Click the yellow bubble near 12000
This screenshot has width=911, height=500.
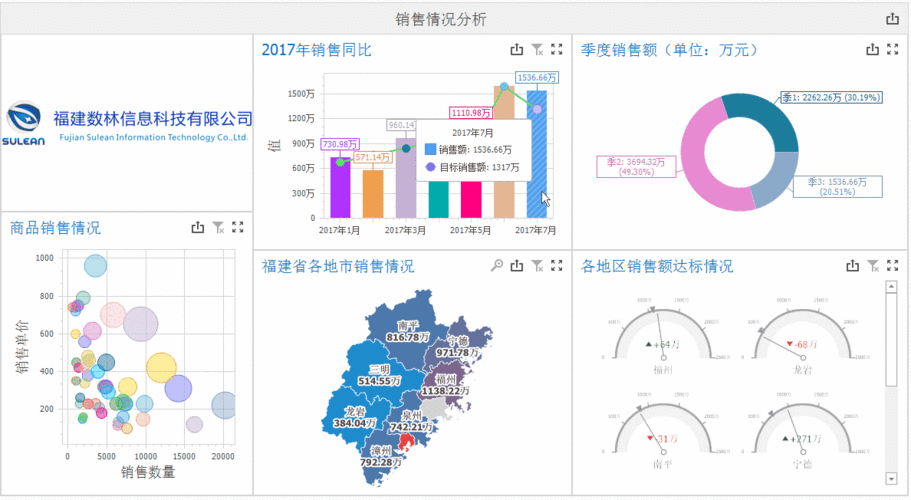click(161, 367)
